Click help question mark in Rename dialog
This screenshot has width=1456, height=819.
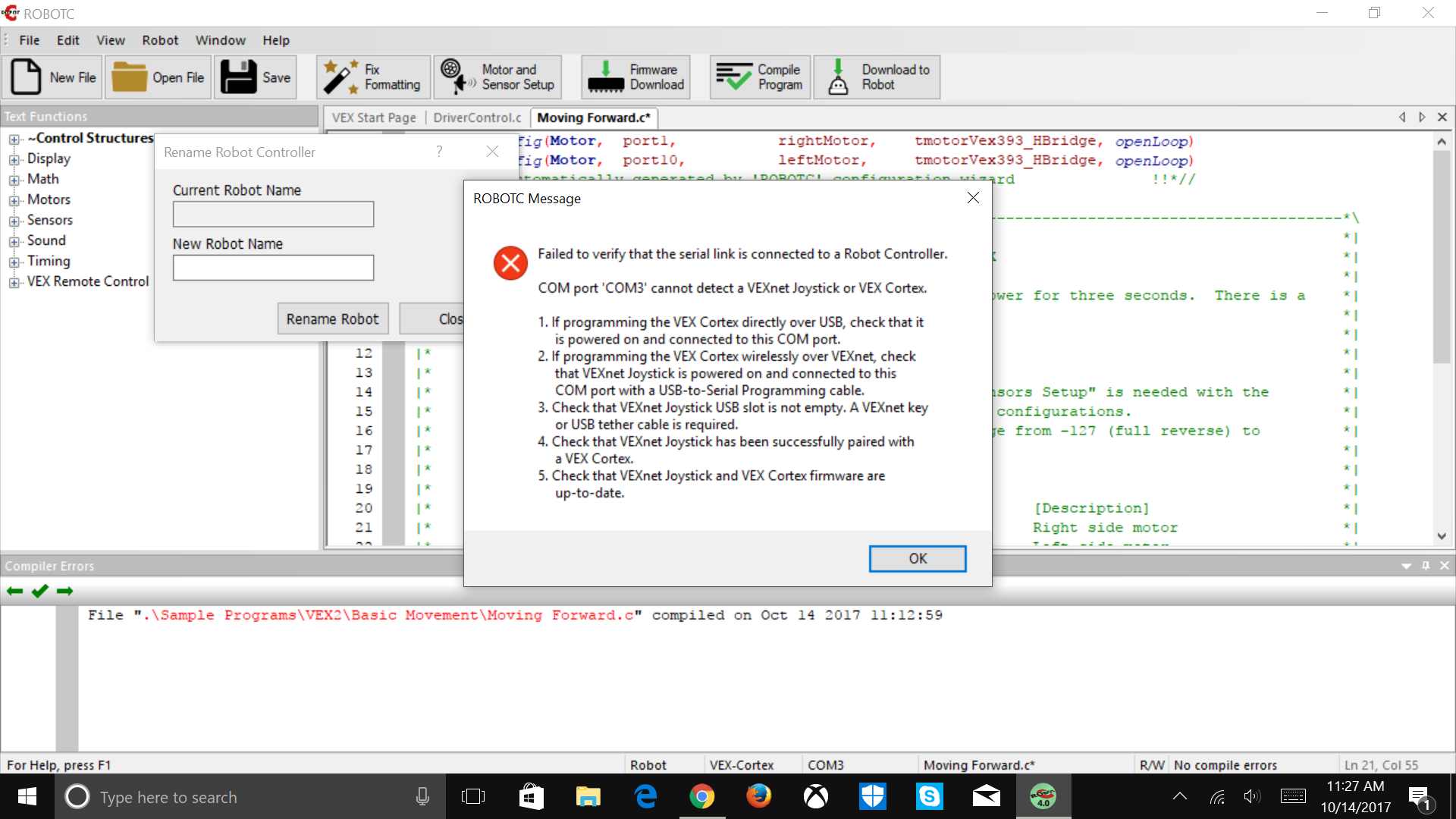[439, 152]
